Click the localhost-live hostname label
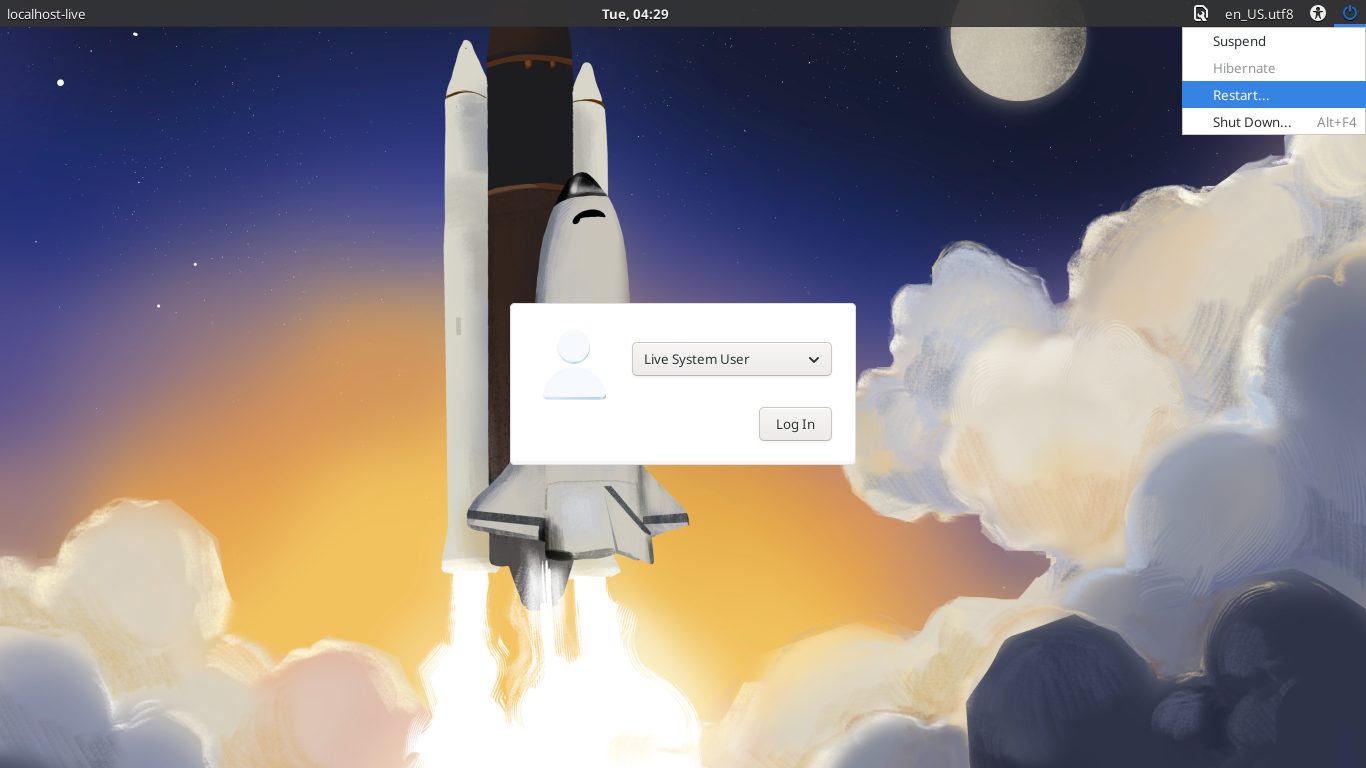 [x=46, y=14]
